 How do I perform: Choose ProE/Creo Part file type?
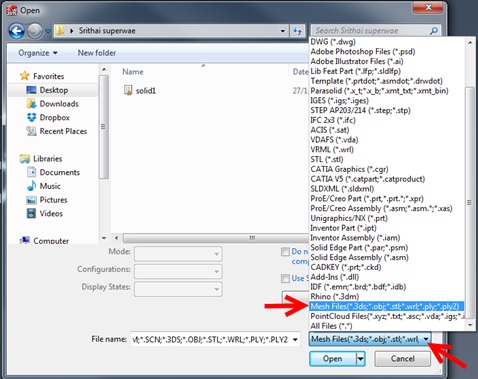(367, 199)
